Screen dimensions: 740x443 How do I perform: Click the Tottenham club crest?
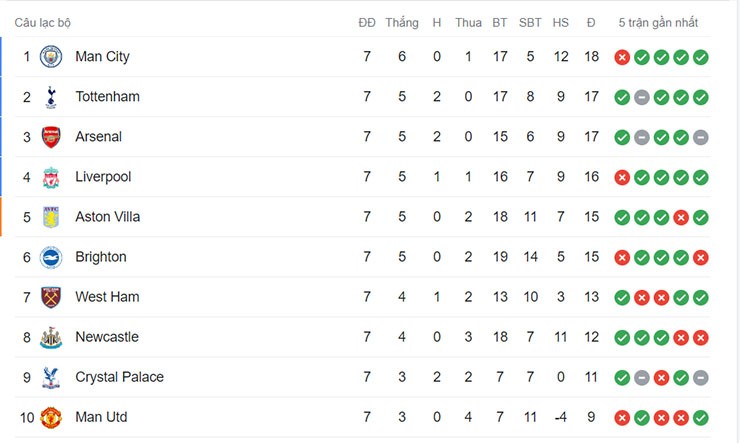click(x=51, y=97)
